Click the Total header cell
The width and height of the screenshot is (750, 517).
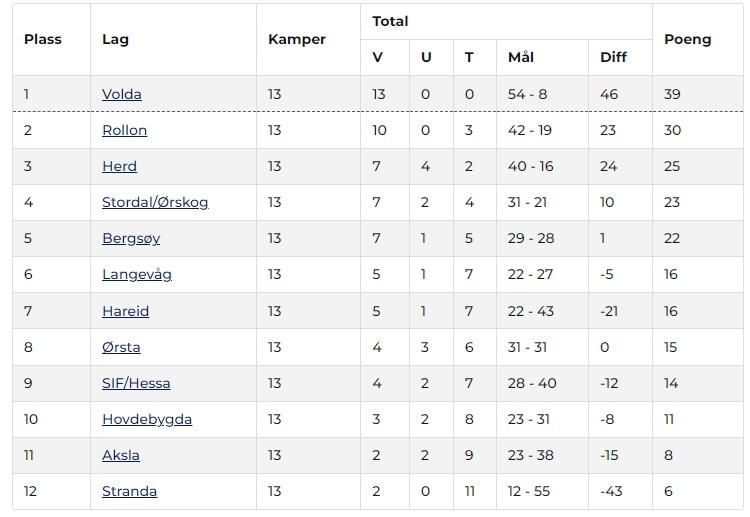coord(390,21)
